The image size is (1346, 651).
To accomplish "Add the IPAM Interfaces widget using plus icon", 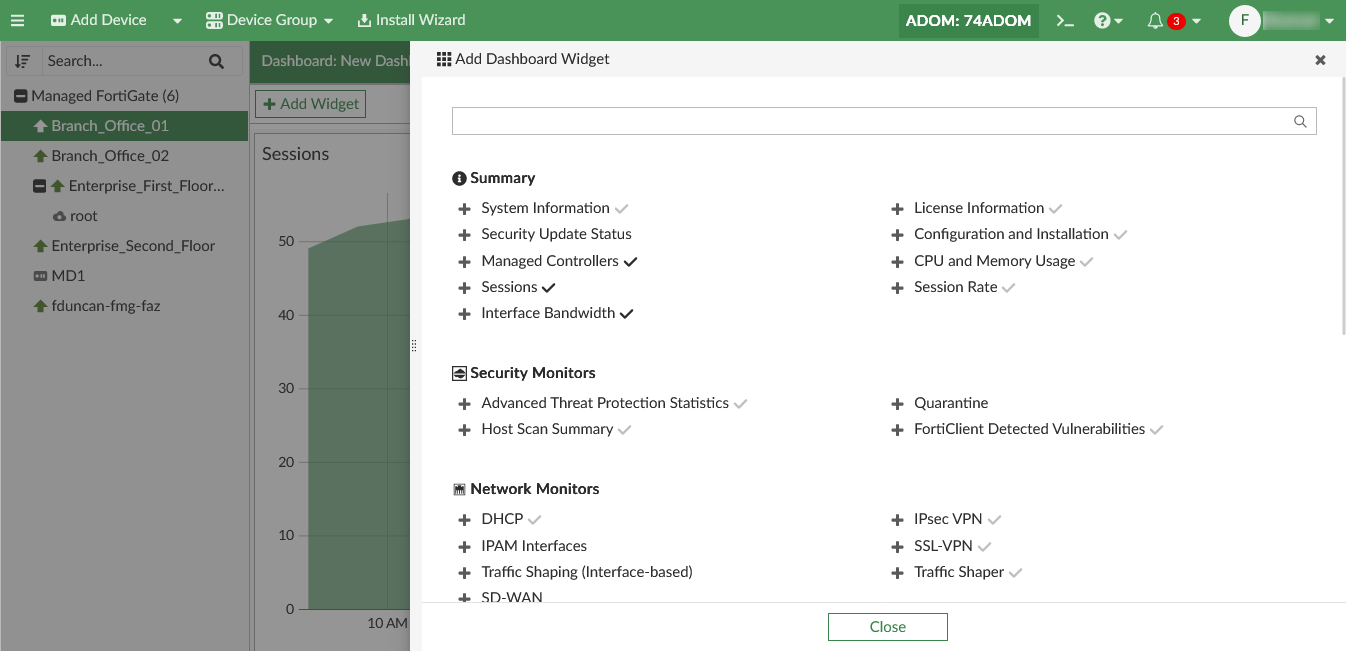I will pyautogui.click(x=464, y=545).
